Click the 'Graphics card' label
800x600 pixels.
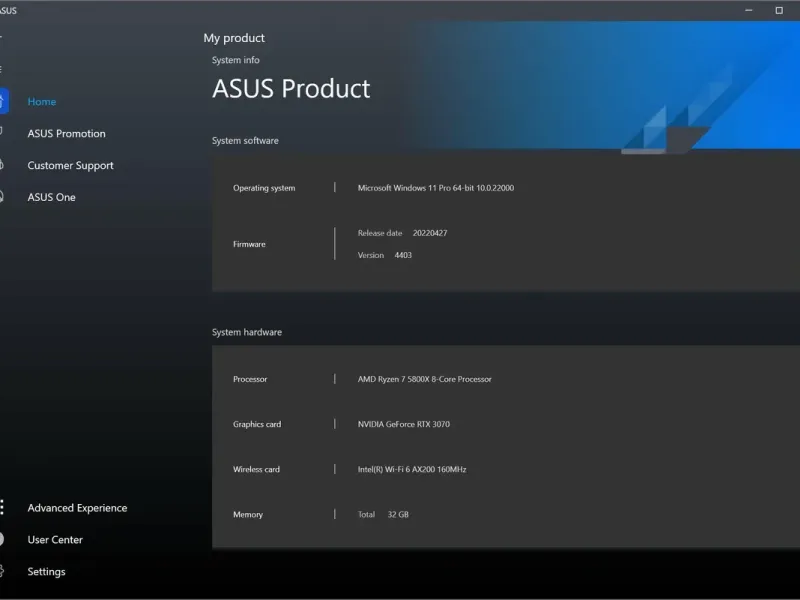click(x=257, y=424)
